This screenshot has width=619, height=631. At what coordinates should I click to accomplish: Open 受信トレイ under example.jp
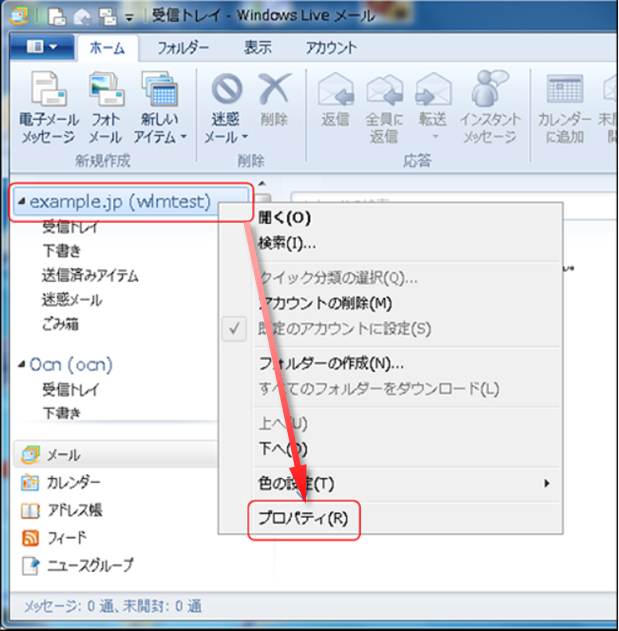pos(70,227)
